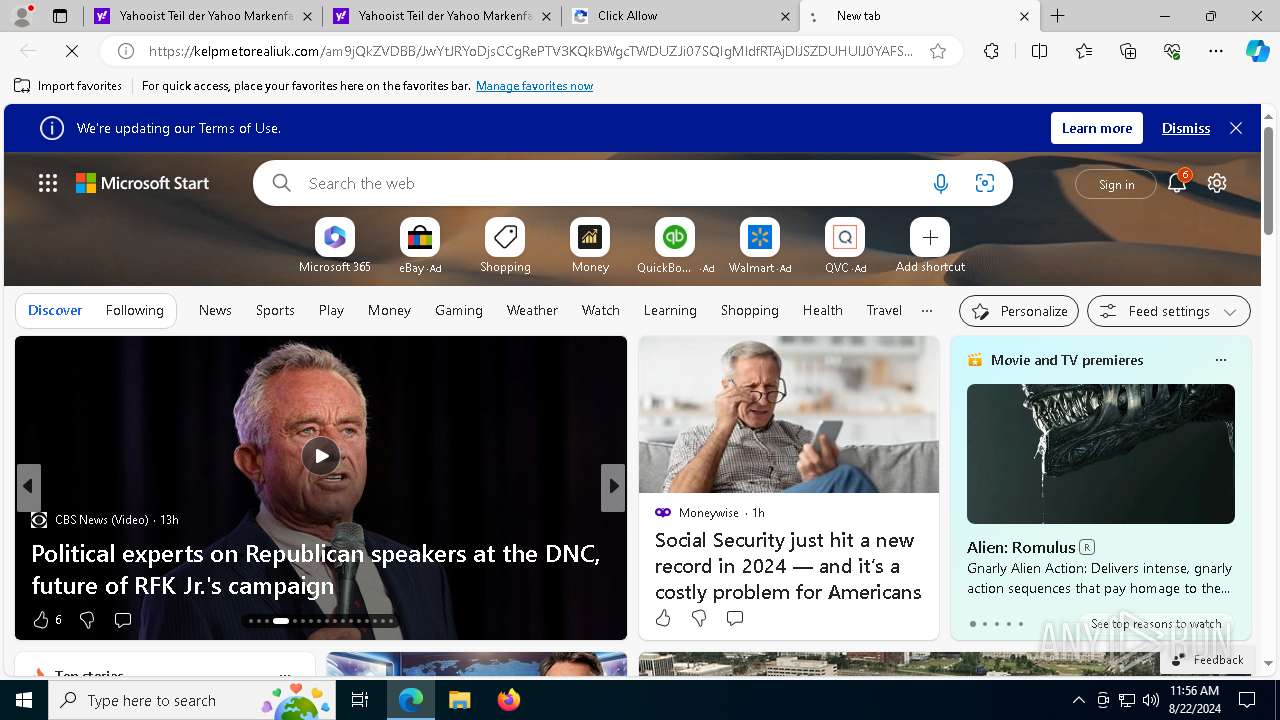Image resolution: width=1280 pixels, height=720 pixels.
Task: Select the Gaming category tab
Action: pyautogui.click(x=459, y=311)
